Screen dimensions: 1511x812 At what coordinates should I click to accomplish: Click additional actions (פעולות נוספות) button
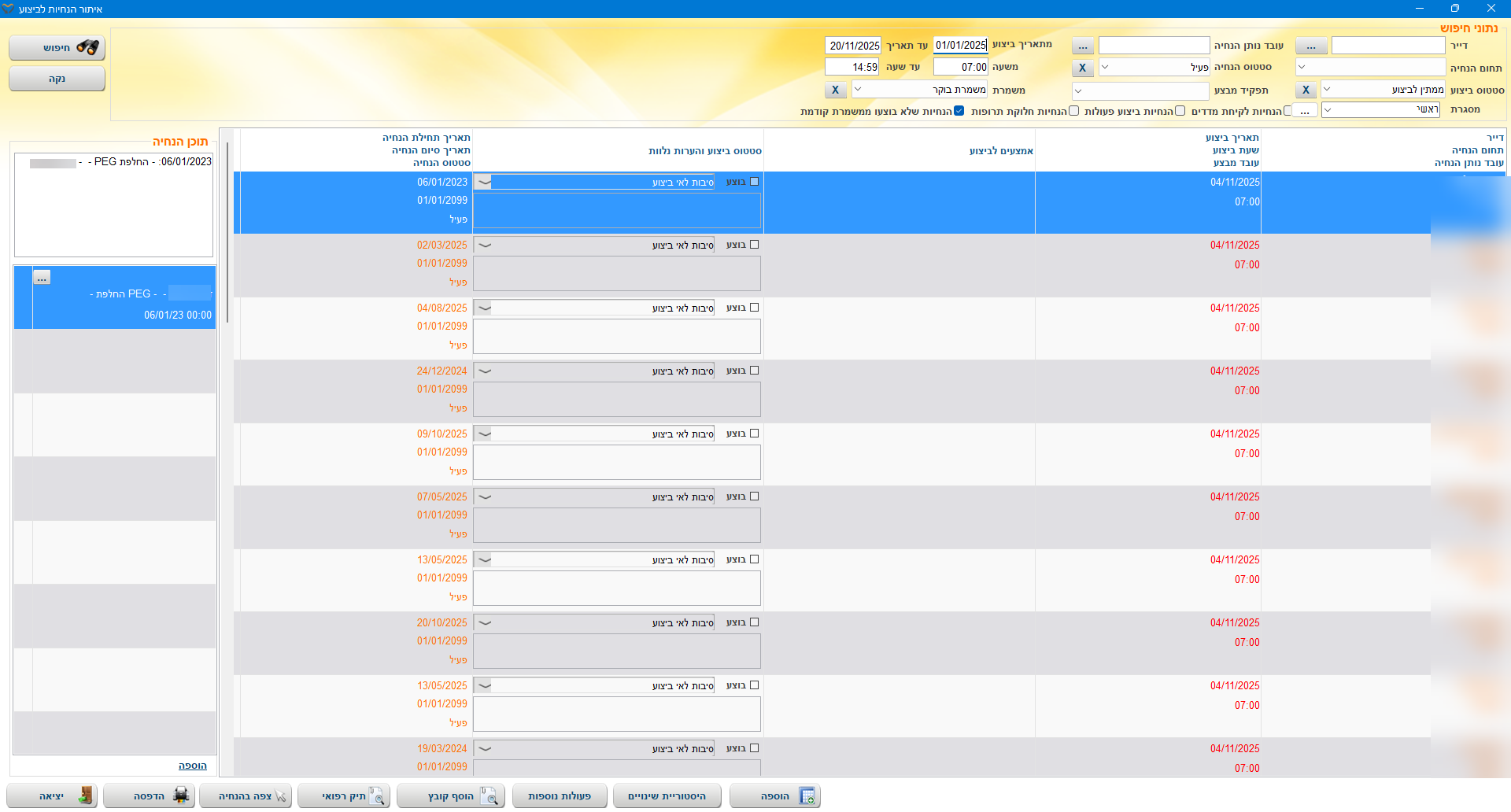pyautogui.click(x=560, y=796)
